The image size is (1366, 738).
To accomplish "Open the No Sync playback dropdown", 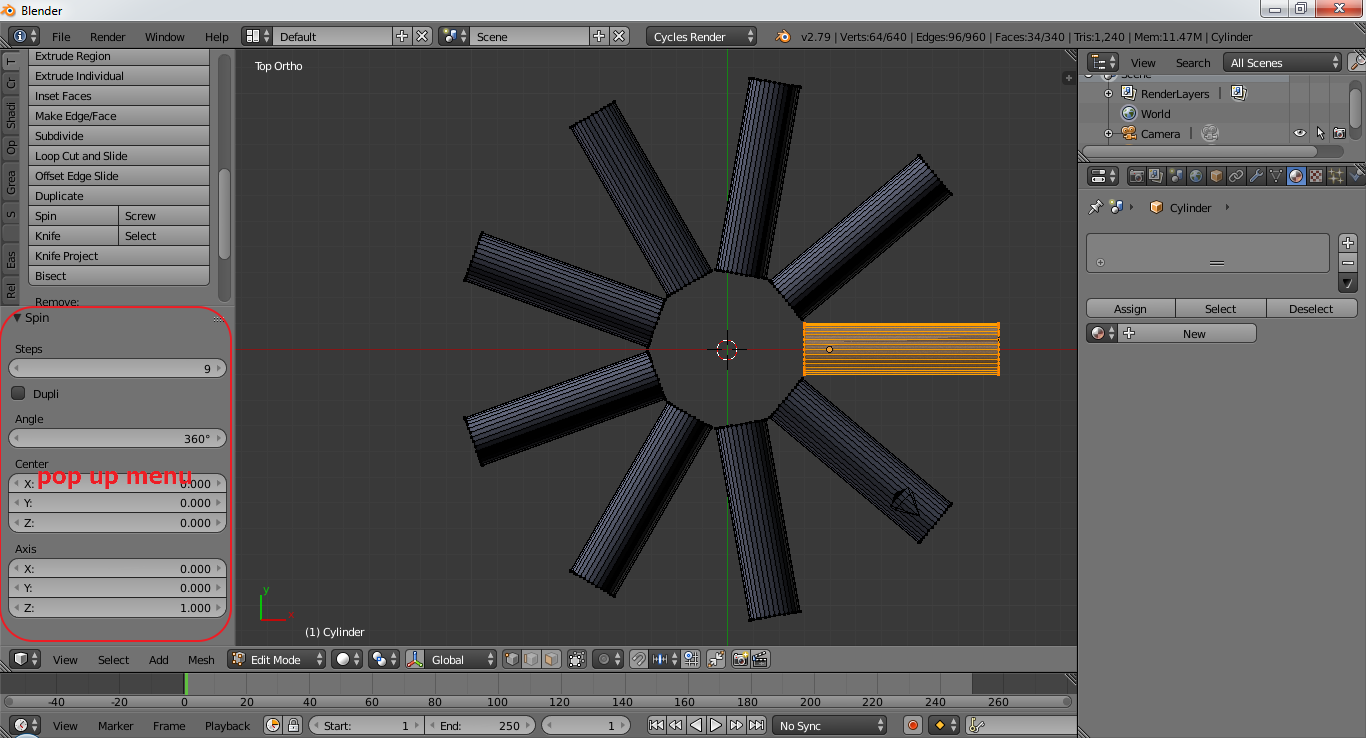I will [828, 725].
